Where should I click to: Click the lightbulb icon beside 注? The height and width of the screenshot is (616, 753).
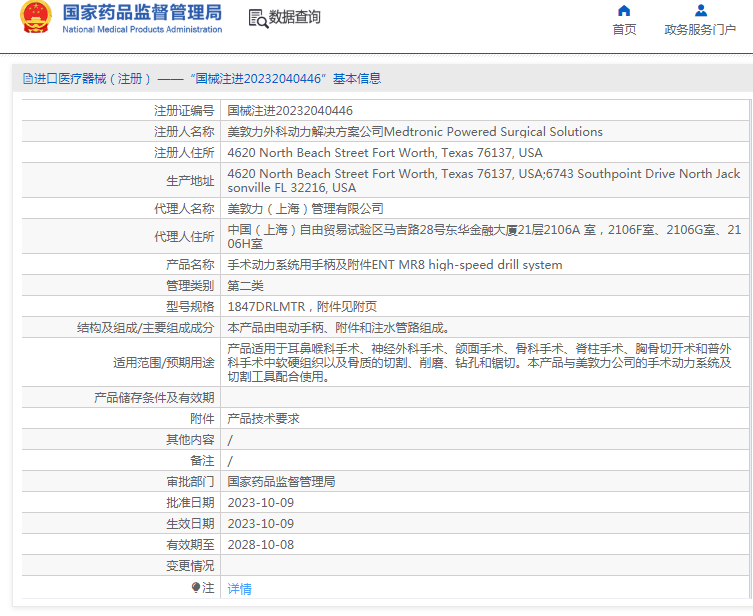point(195,587)
